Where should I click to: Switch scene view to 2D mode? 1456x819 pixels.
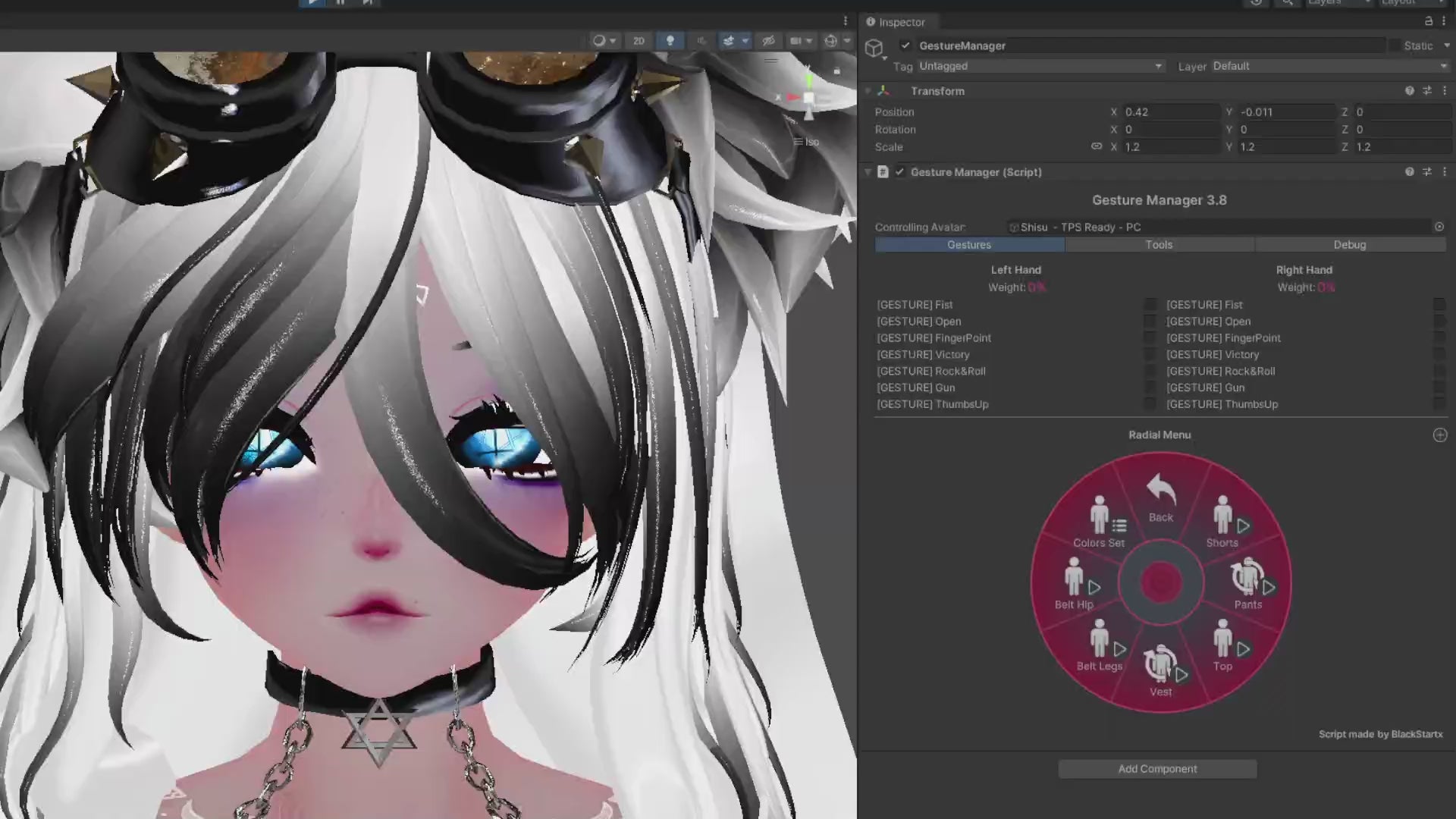pyautogui.click(x=639, y=41)
